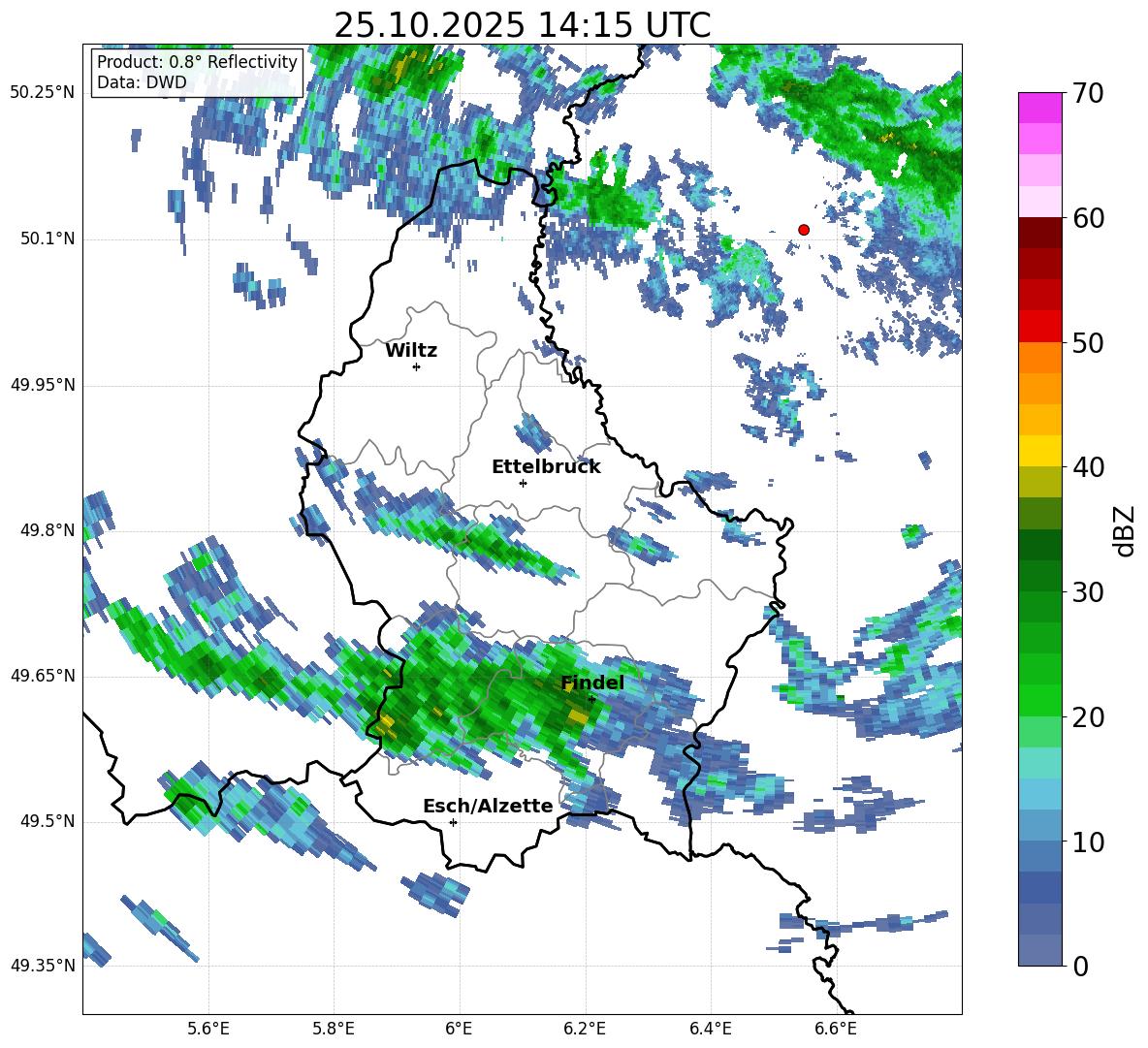The height and width of the screenshot is (1048, 1148).
Task: Click the 50.1°N latitude label
Action: click(47, 238)
